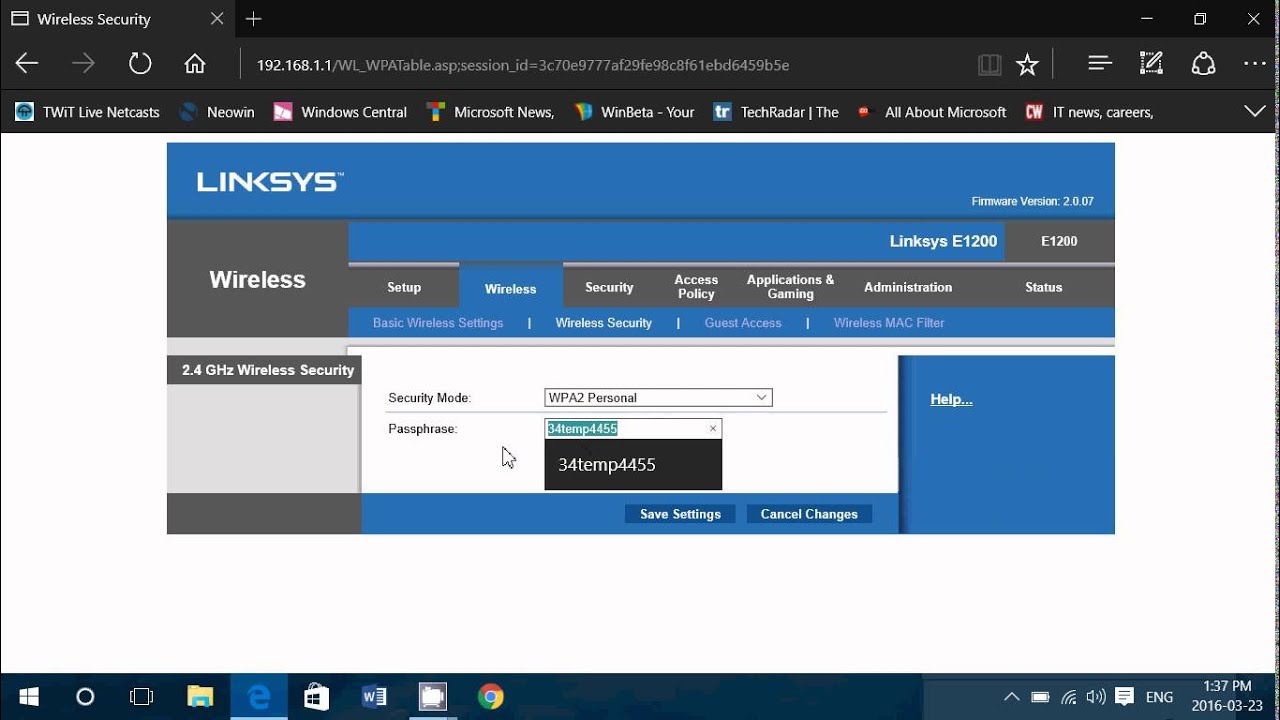Select Wireless Security subtab

[x=603, y=323]
